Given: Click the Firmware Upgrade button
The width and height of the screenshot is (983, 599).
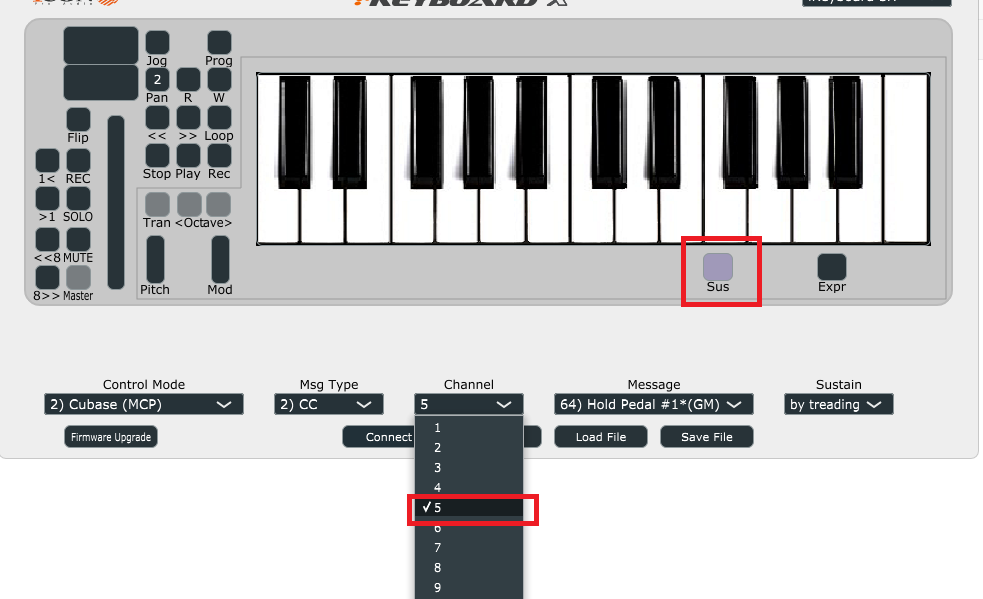Looking at the screenshot, I should pyautogui.click(x=111, y=437).
